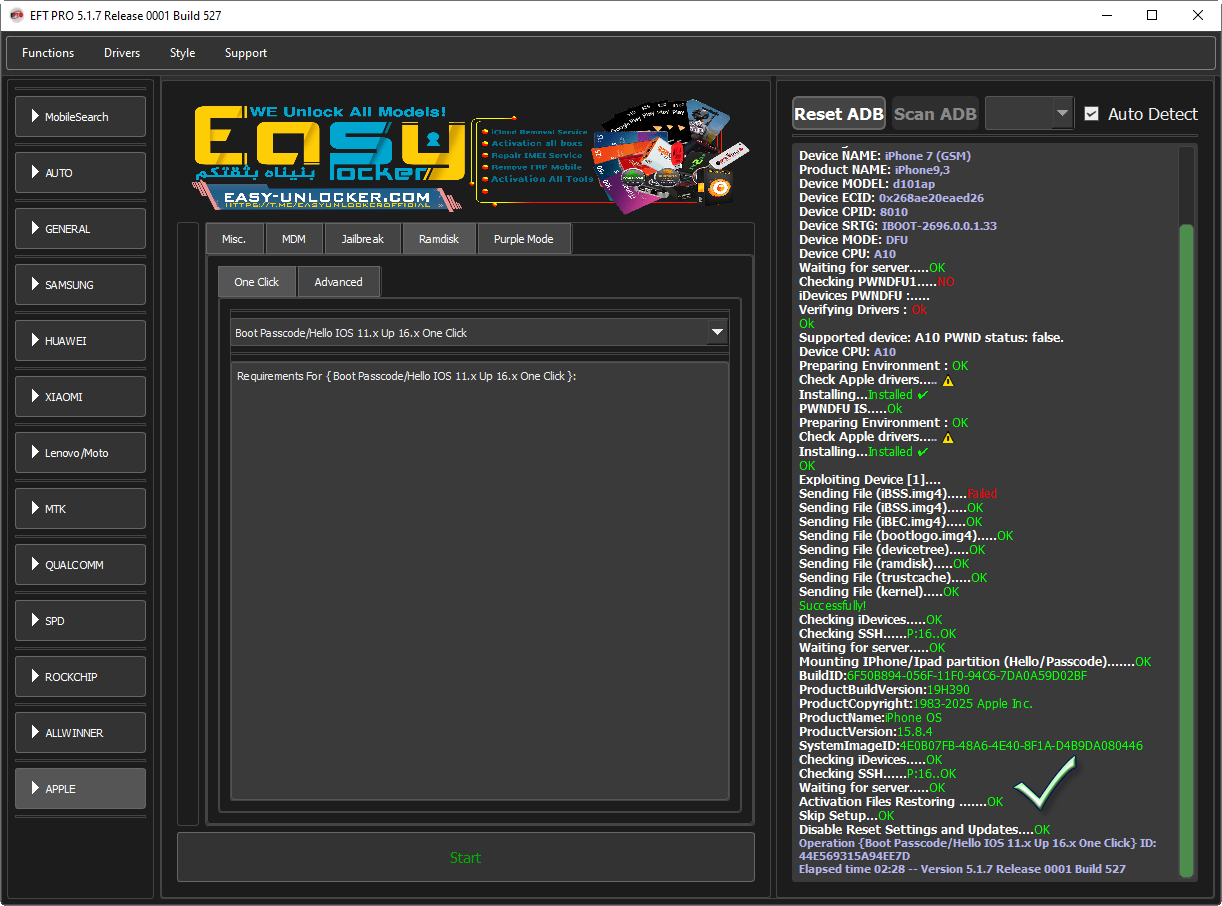Expand the SAMSUNG section
The image size is (1222, 906).
pos(81,285)
